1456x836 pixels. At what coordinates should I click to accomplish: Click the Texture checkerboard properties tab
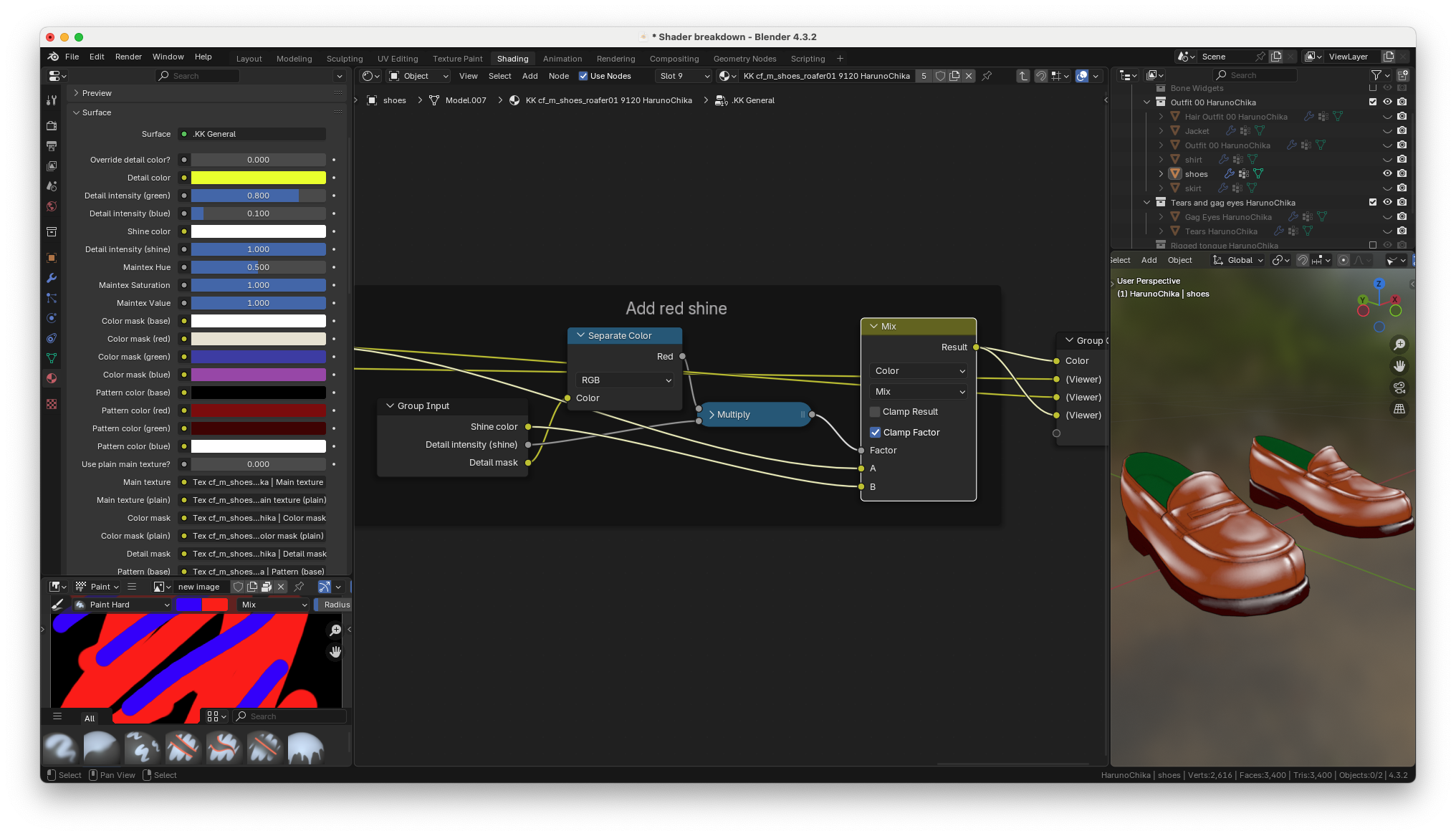point(52,404)
